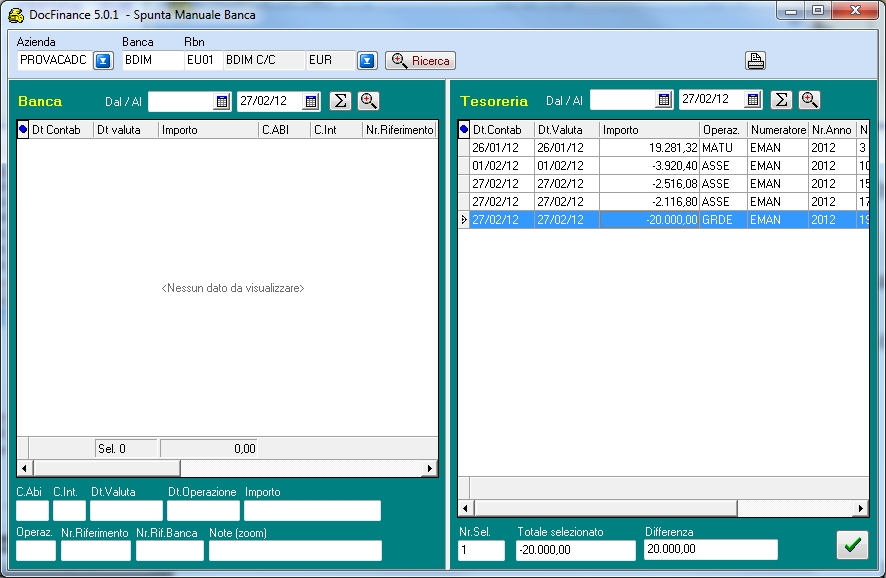Click into the Note (zoom) field

click(x=295, y=551)
